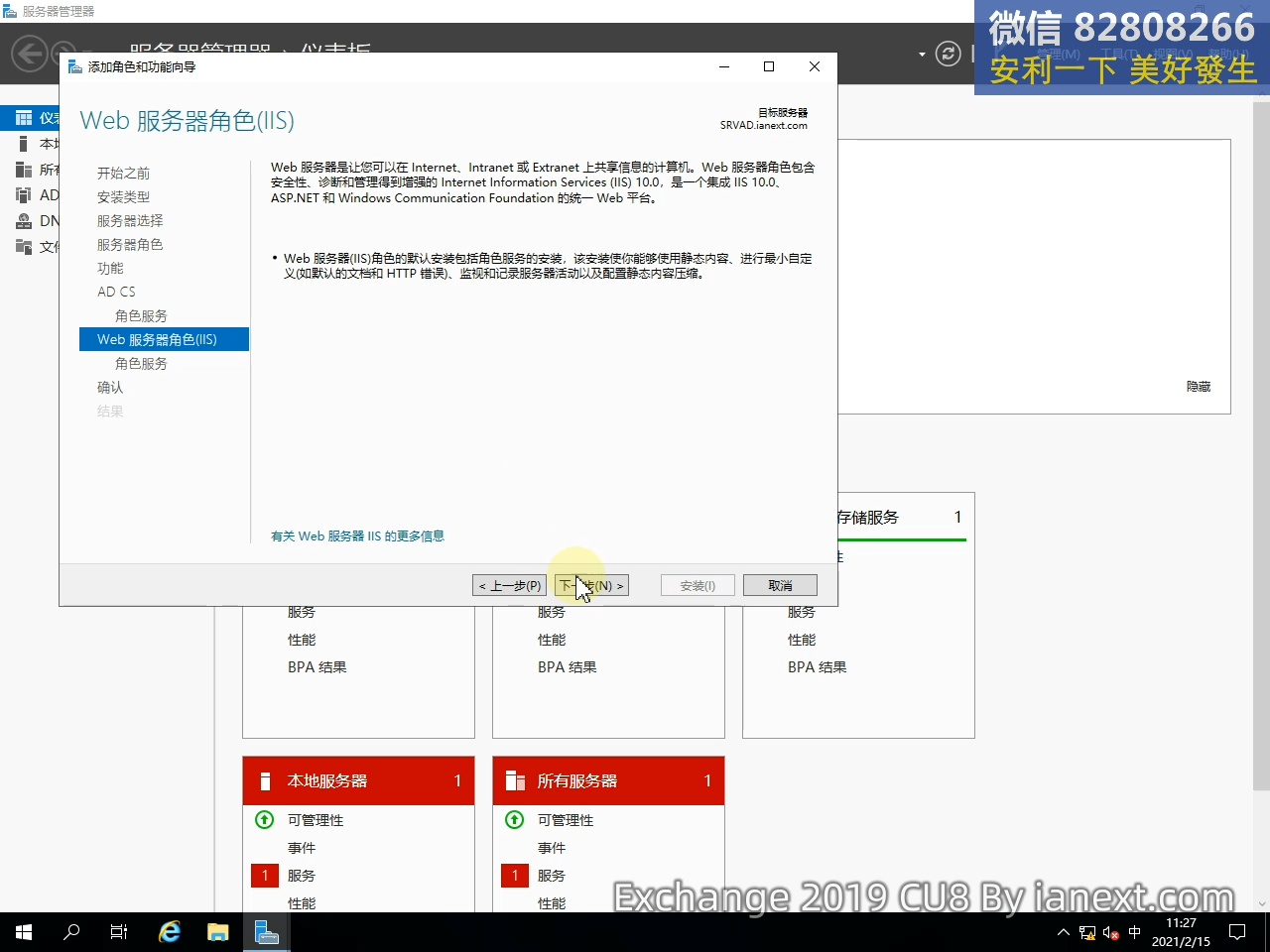Open the notification center icon
The image size is (1270, 952).
click(x=1237, y=932)
